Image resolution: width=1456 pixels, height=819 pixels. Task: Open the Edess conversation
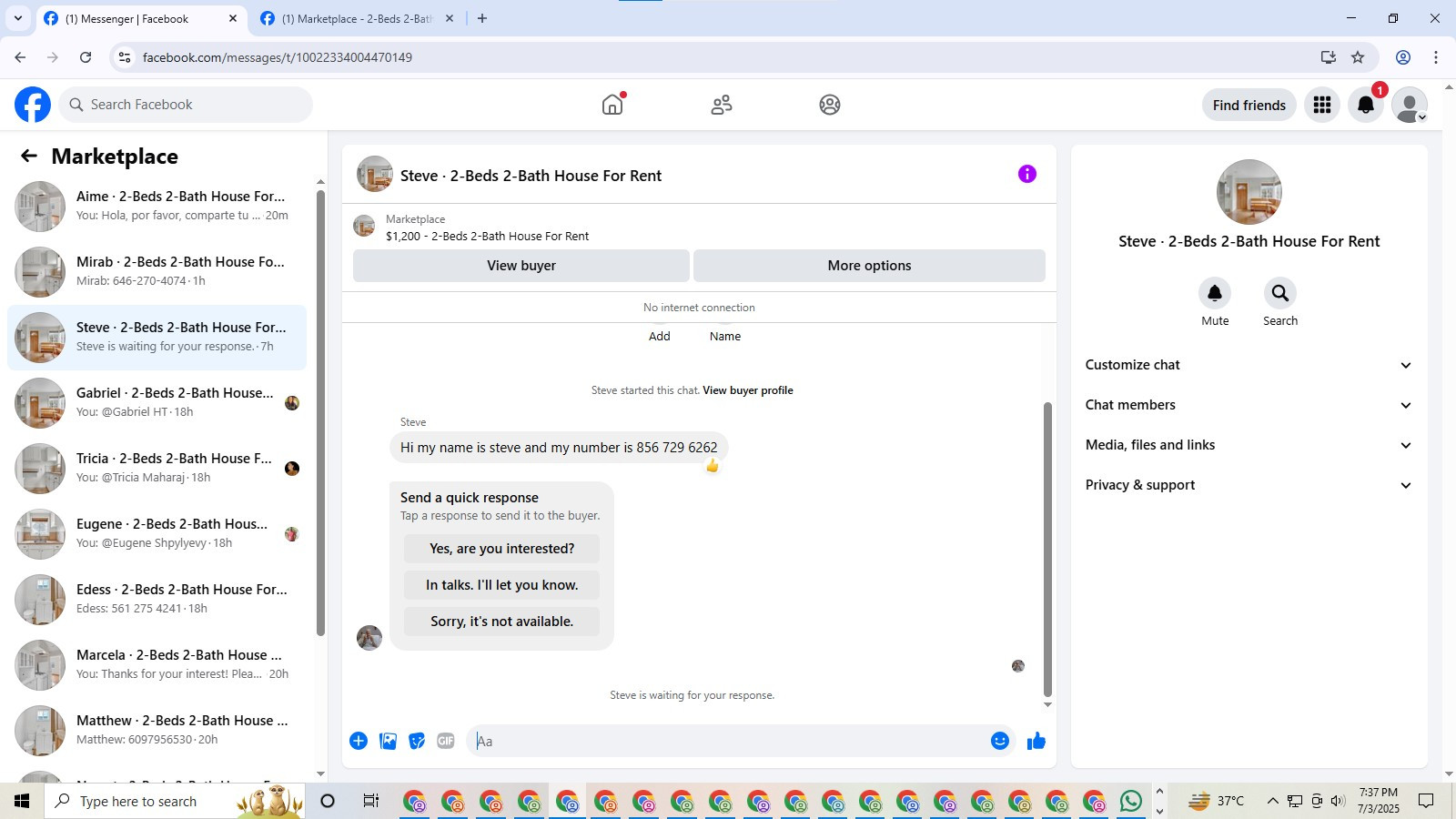coord(157,600)
